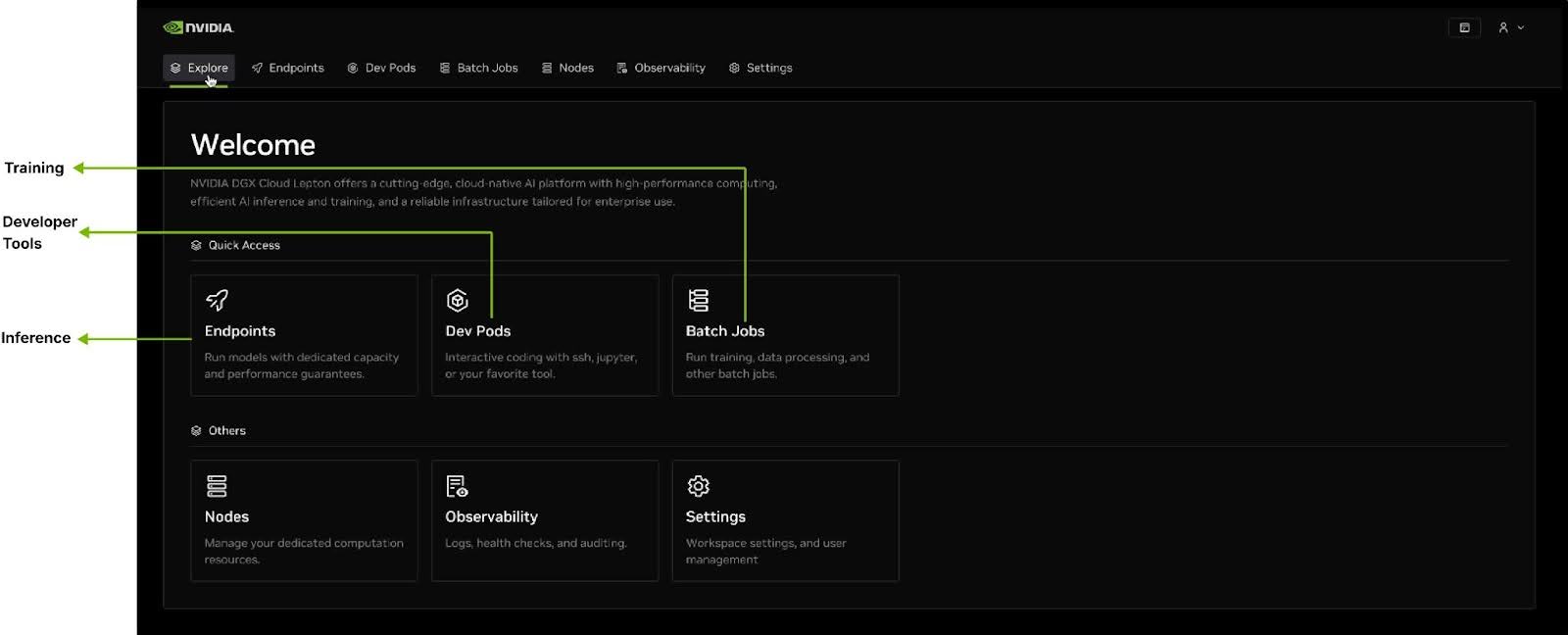Viewport: 1568px width, 635px height.
Task: Click the NVIDIA logo
Action: pos(198,27)
